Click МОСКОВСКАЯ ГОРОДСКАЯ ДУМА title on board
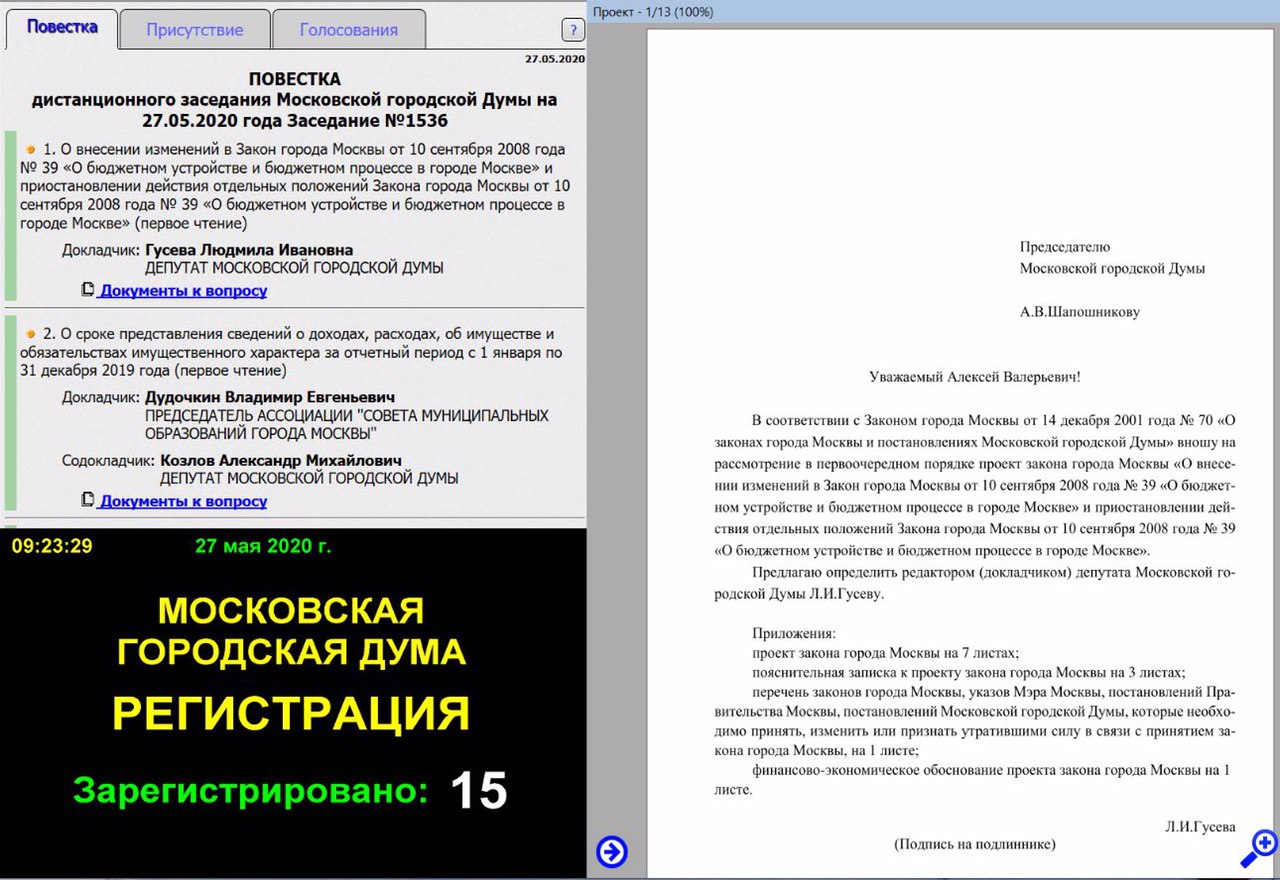The height and width of the screenshot is (880, 1280). 291,631
